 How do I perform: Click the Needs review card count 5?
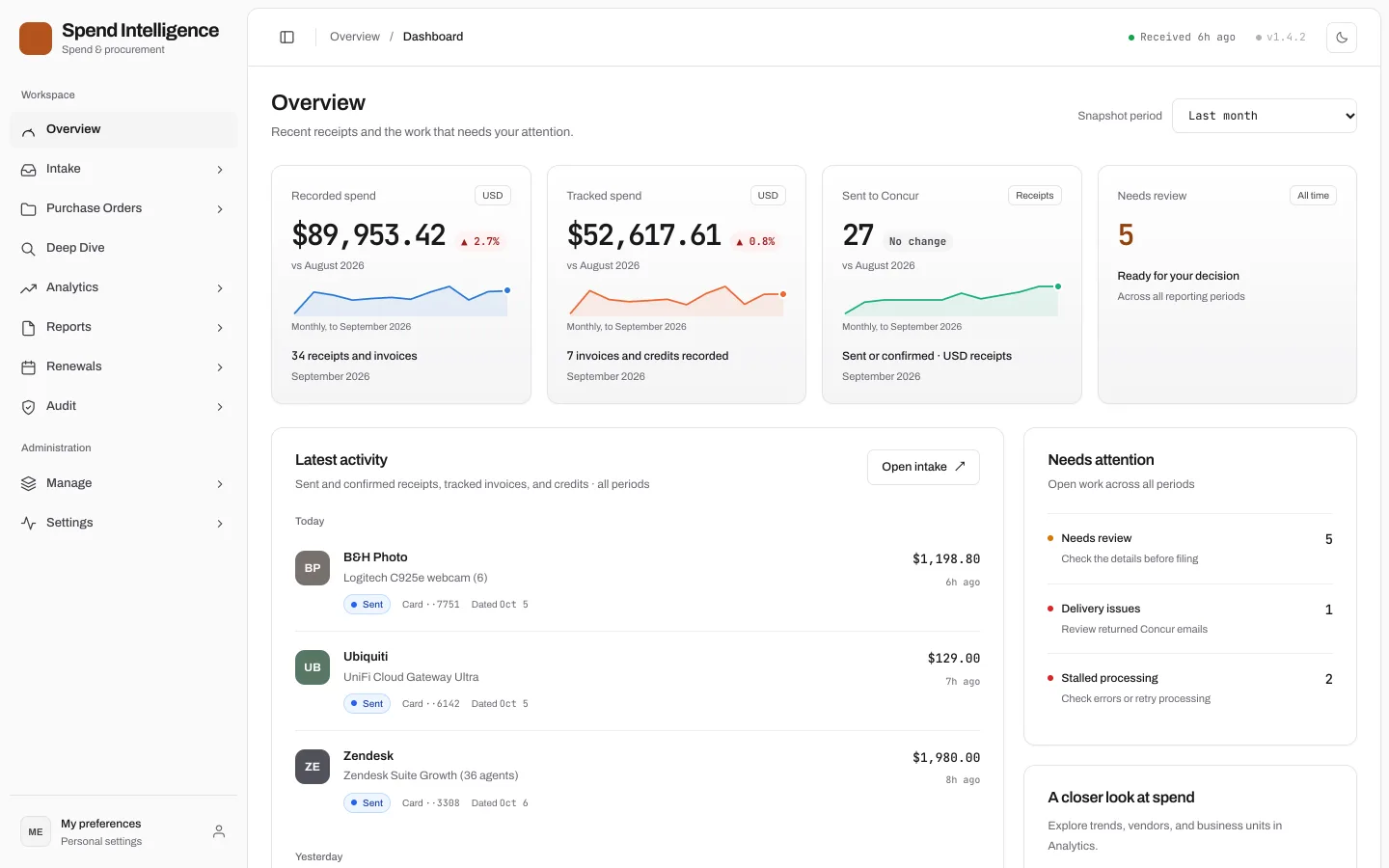click(x=1126, y=235)
